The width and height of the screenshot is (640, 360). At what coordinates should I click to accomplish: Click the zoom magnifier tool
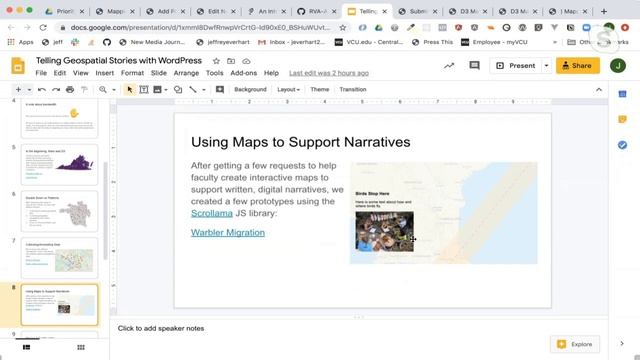103,89
